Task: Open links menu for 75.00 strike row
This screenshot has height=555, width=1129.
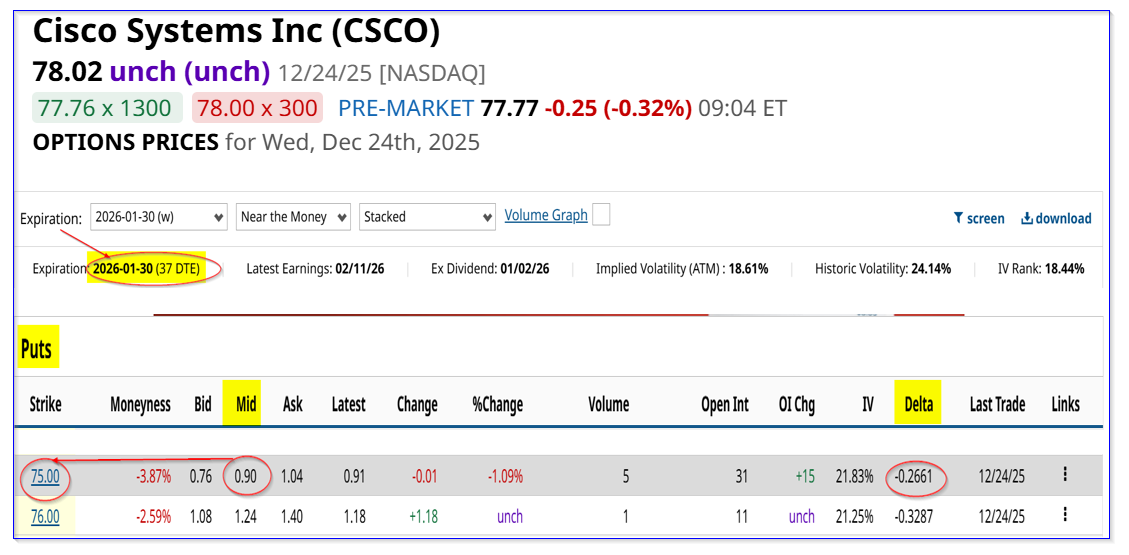Action: click(1065, 476)
